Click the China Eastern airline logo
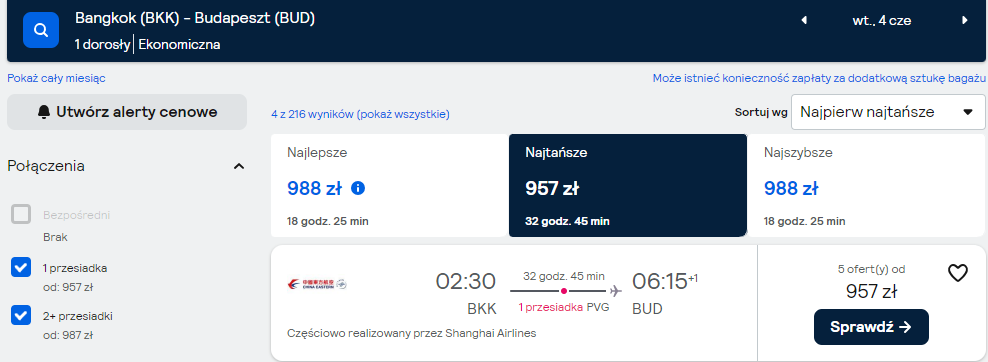The image size is (988, 362). tap(317, 284)
